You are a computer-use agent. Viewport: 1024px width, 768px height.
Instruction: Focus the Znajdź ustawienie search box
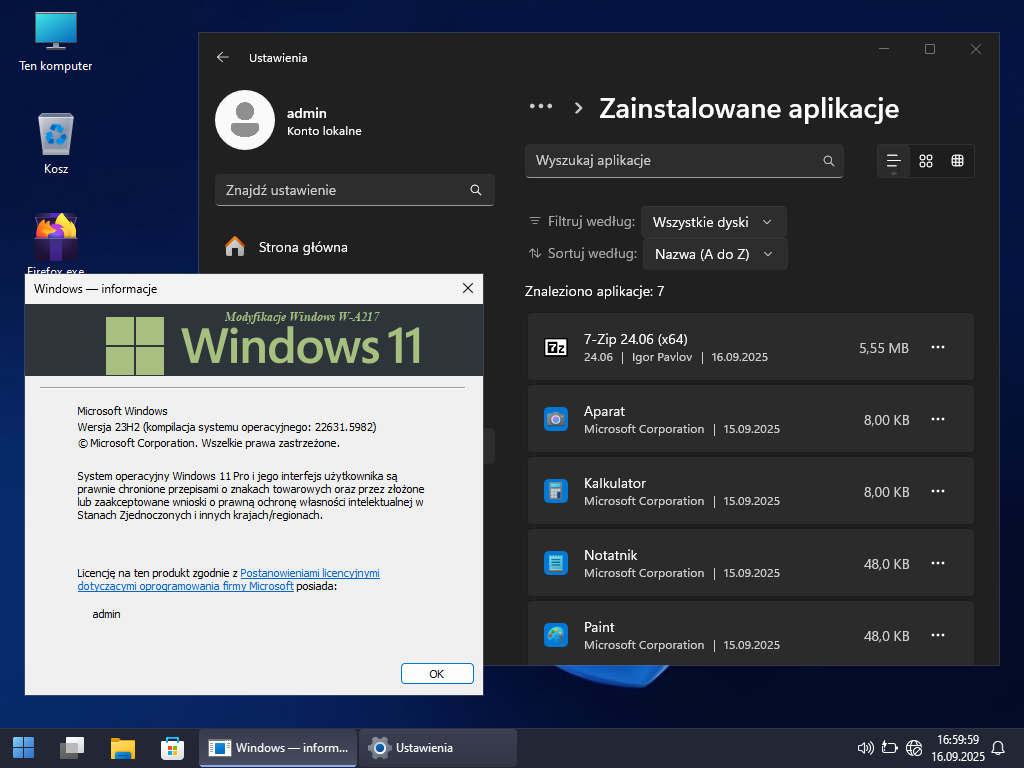click(x=345, y=190)
